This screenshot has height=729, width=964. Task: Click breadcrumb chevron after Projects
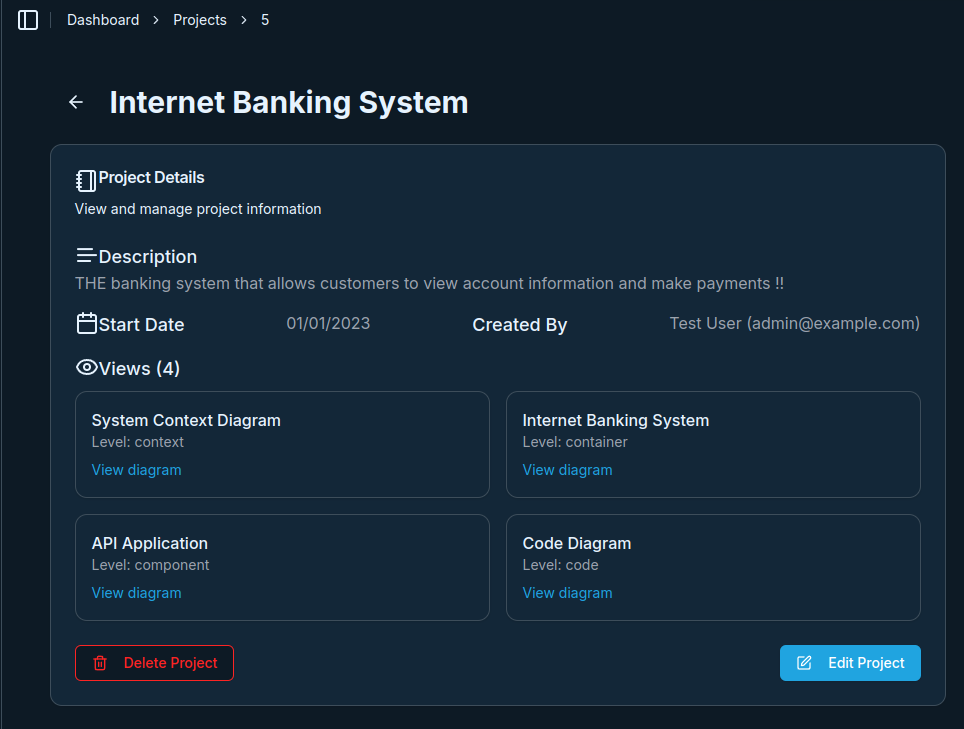click(x=243, y=20)
